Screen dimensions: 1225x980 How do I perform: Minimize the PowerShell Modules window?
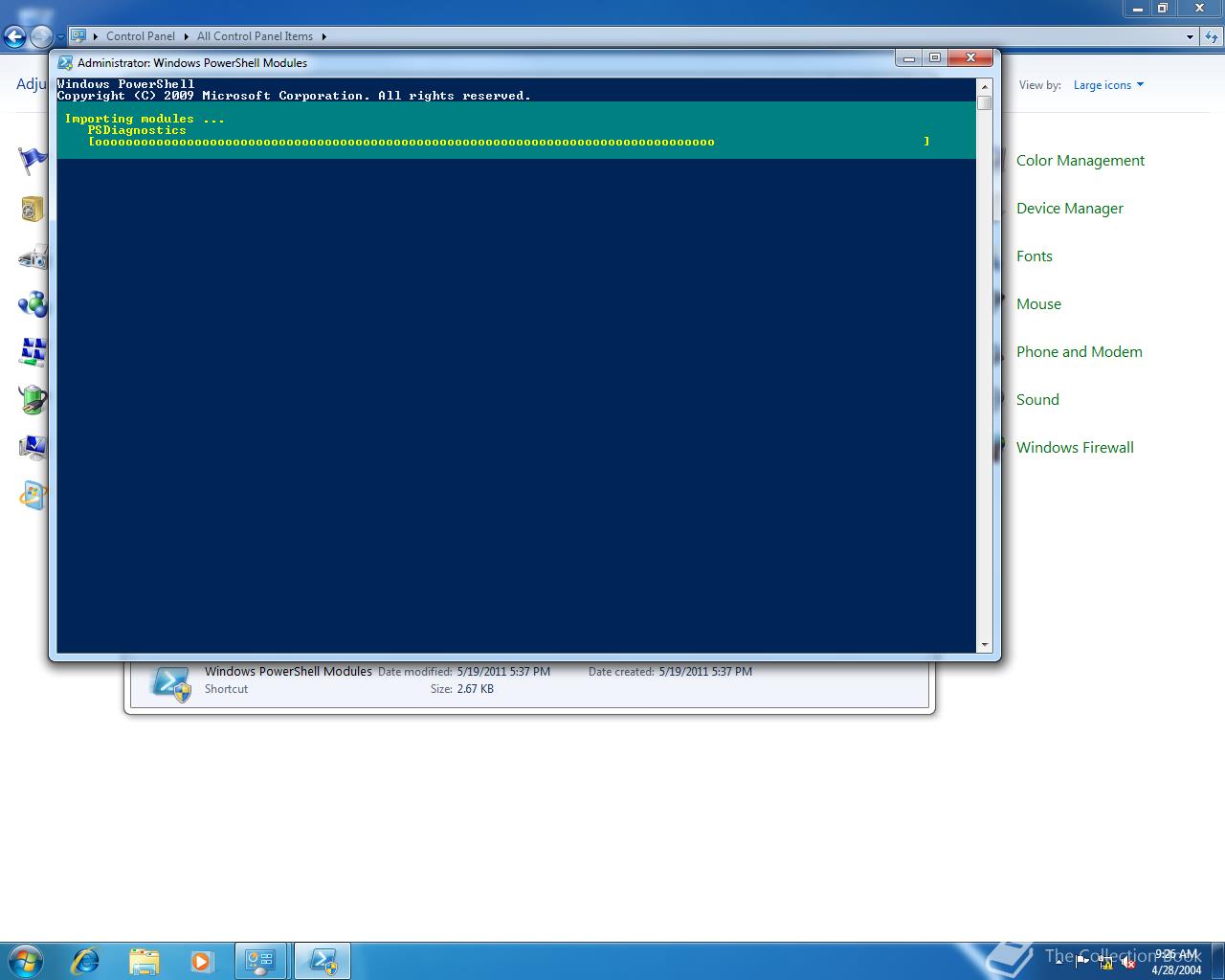pyautogui.click(x=909, y=58)
